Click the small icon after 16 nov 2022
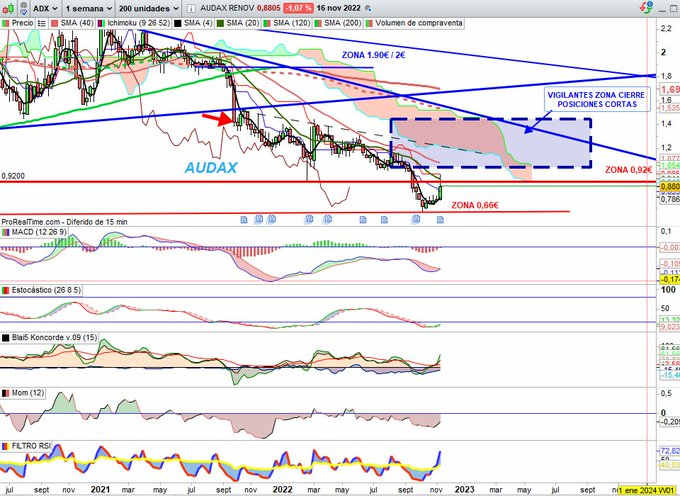 (x=368, y=8)
